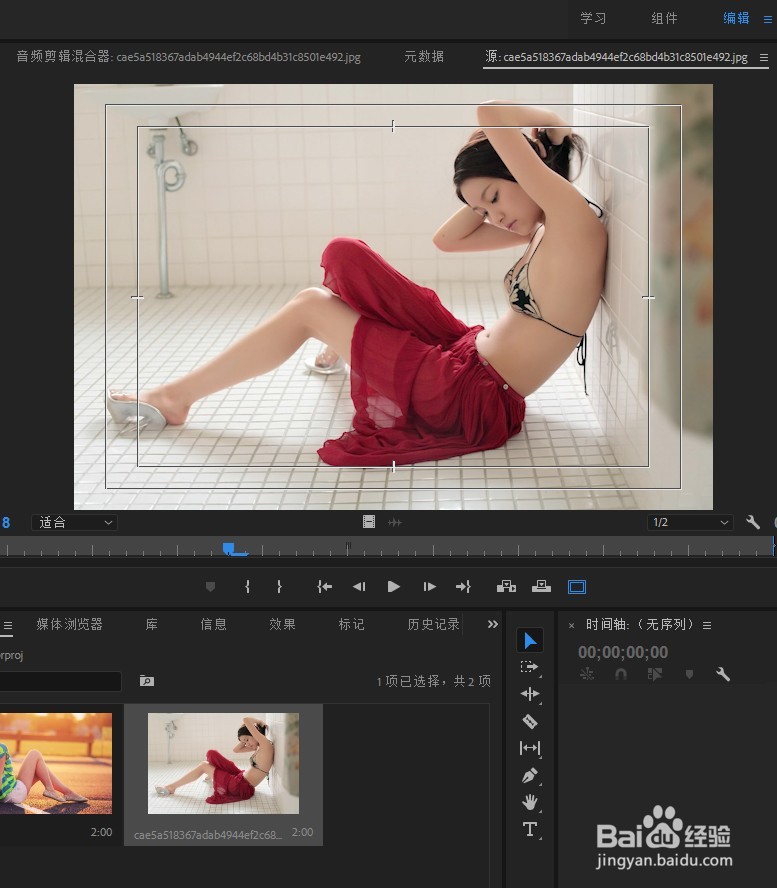Click Add Marker in source monitor
Screen dimensions: 777x888
(210, 587)
